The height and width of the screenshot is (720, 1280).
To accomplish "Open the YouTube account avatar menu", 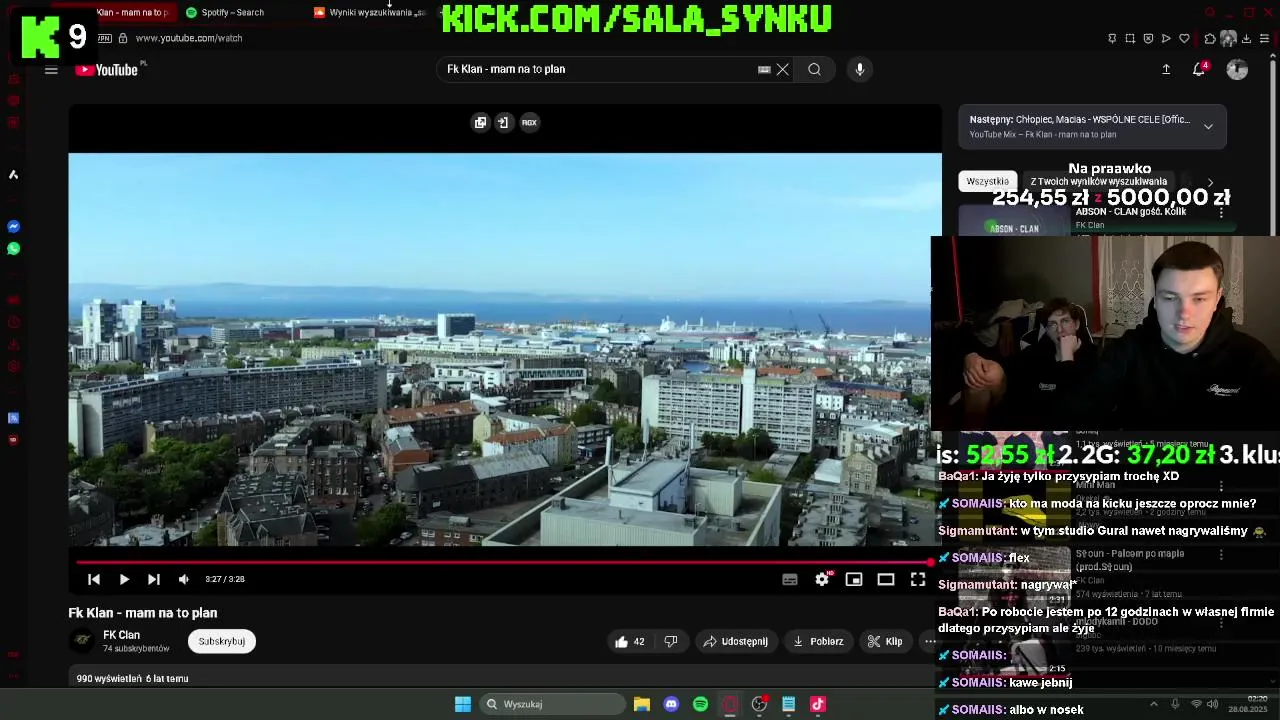I will (x=1237, y=69).
